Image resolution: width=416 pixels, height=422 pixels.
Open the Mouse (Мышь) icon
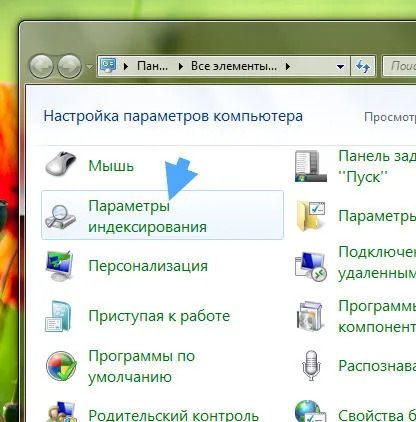click(x=61, y=164)
